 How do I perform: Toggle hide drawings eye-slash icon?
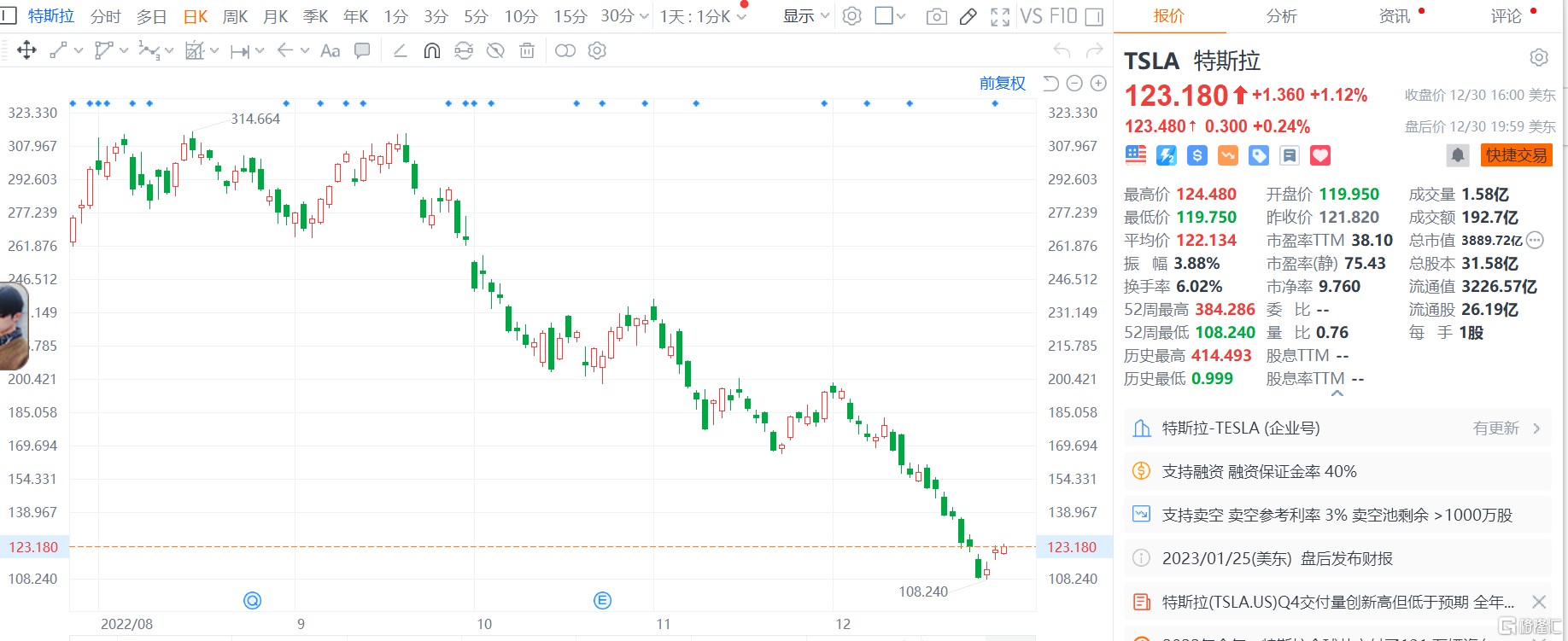[x=495, y=51]
